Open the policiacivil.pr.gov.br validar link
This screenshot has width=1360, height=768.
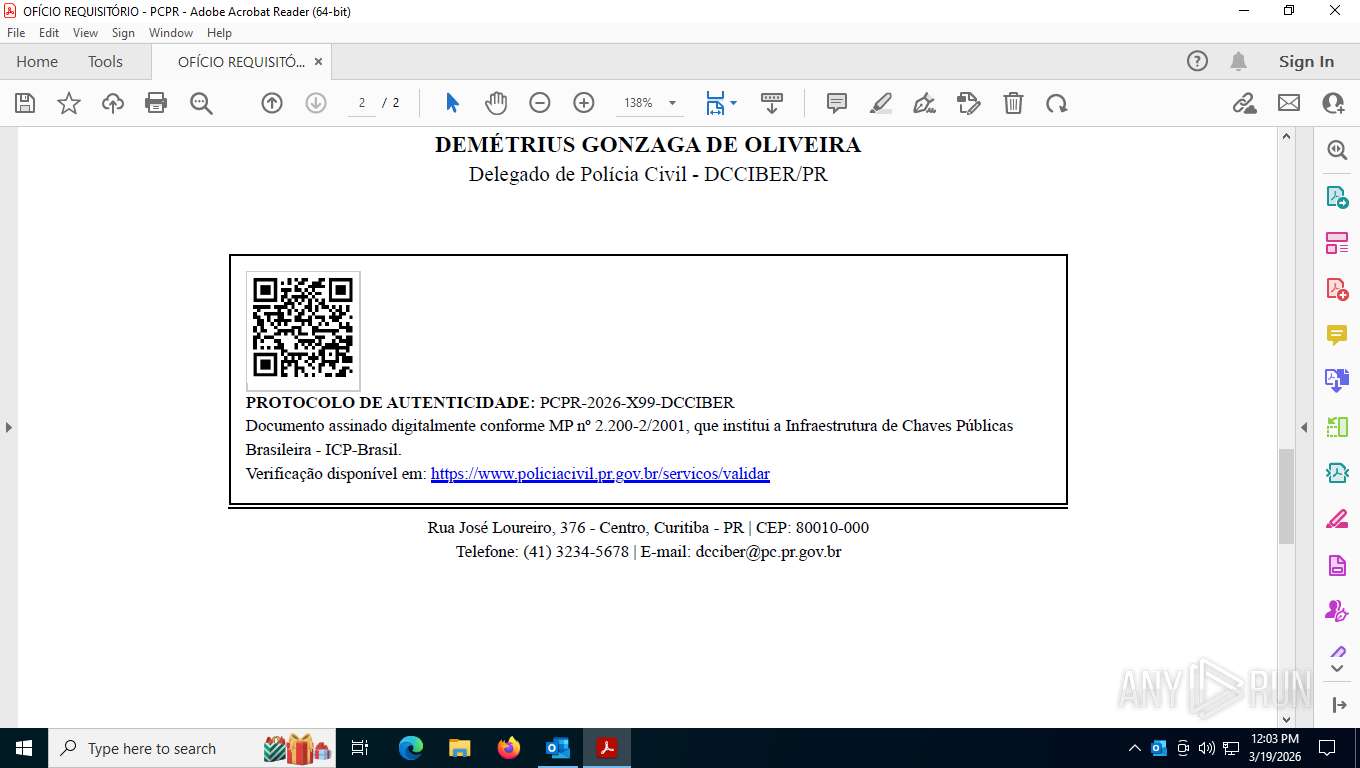[600, 474]
